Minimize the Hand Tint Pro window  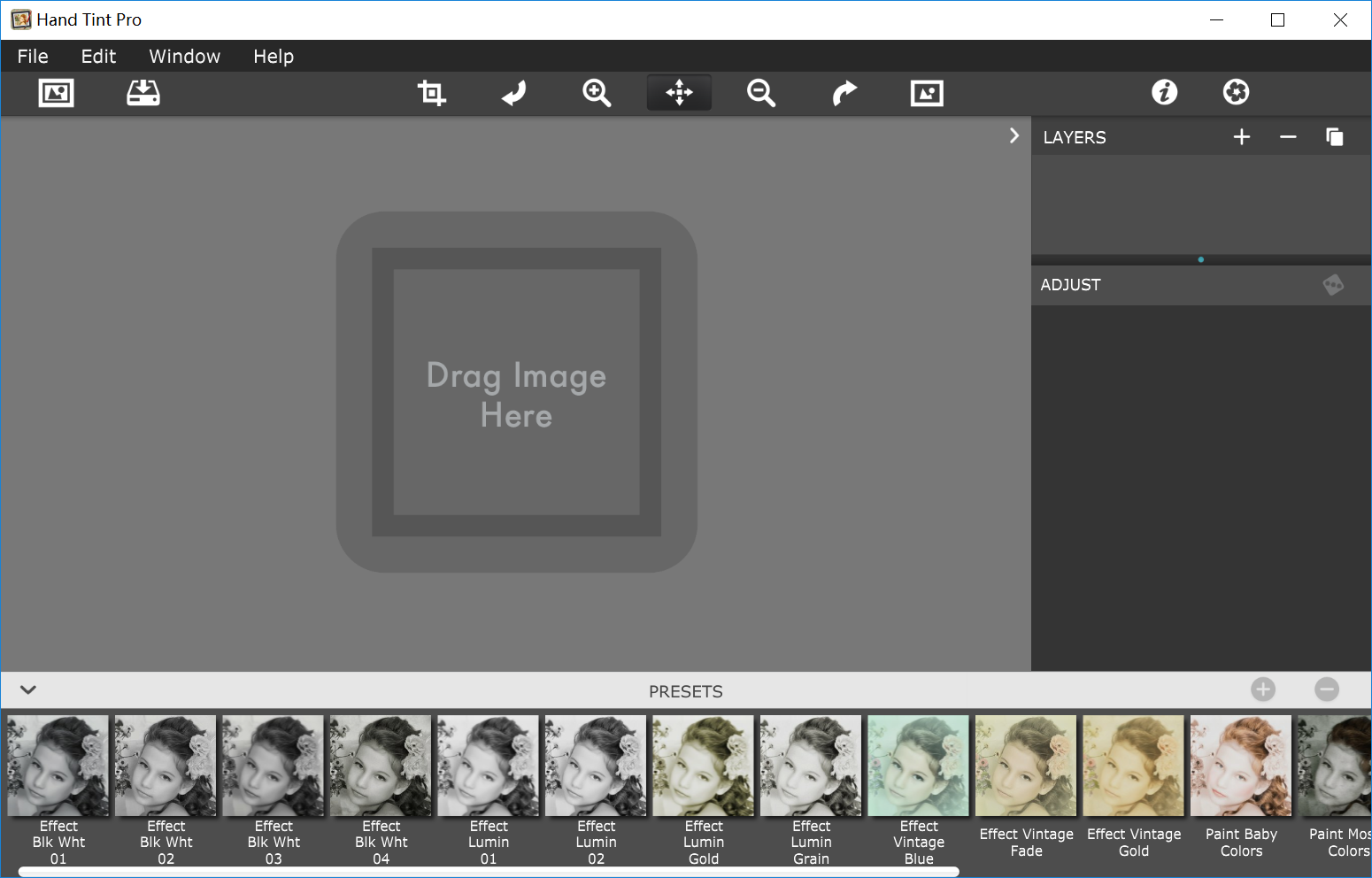click(1217, 19)
